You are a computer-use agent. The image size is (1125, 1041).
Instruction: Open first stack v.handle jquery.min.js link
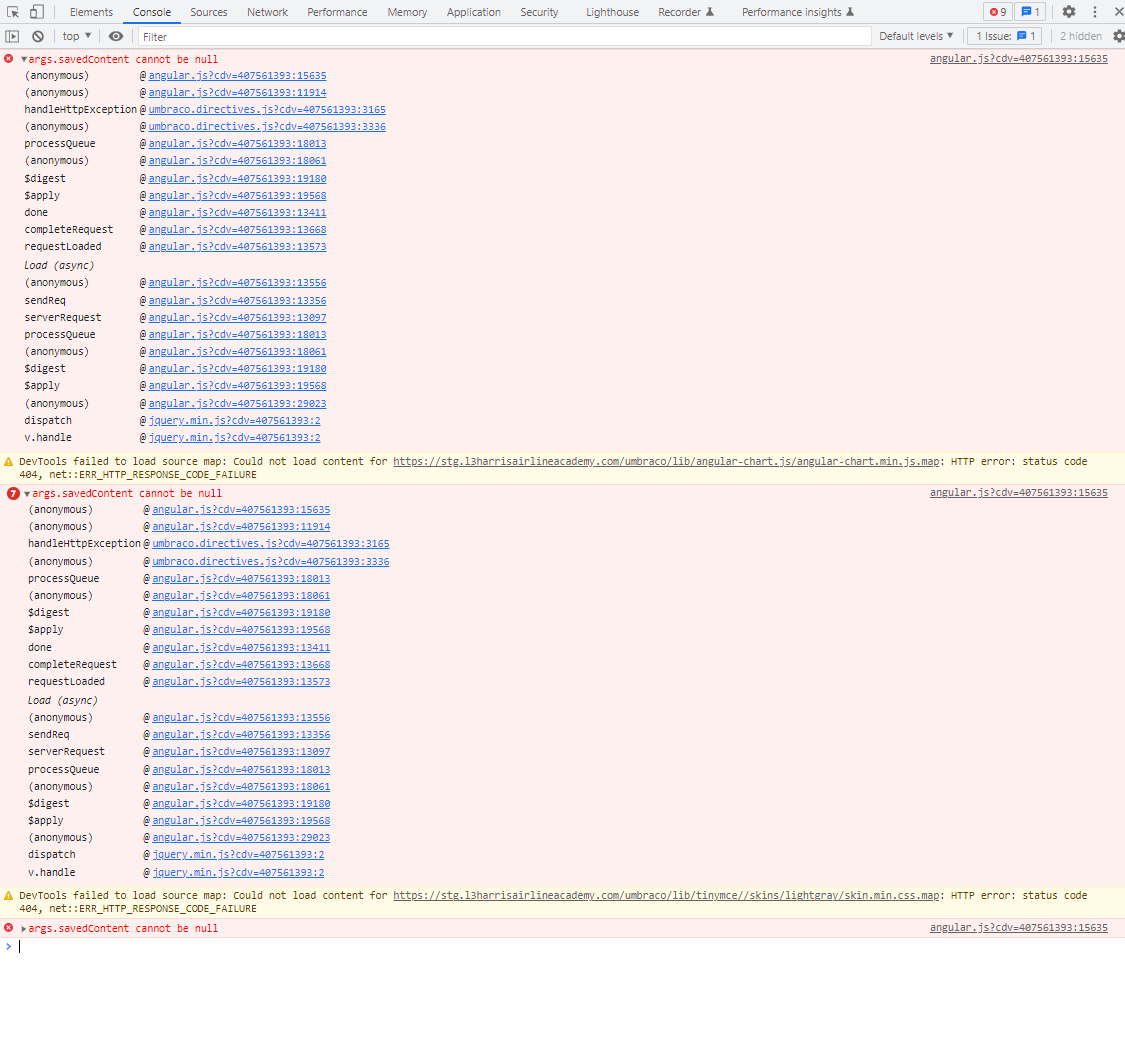coord(235,438)
